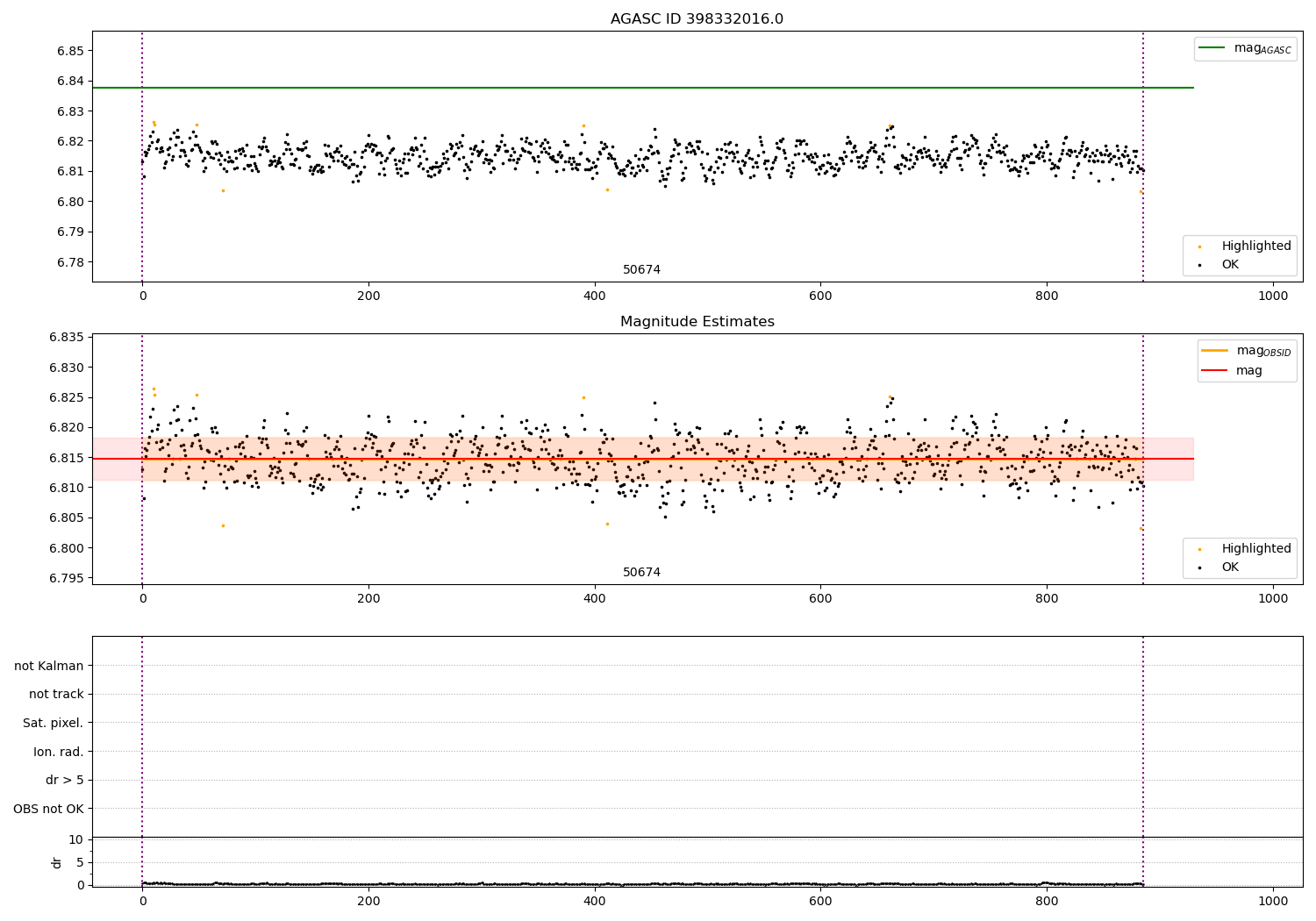Viewport: 1316px width, 921px height.
Task: Click the 'dr > 5' row label
Action: pyautogui.click(x=65, y=781)
